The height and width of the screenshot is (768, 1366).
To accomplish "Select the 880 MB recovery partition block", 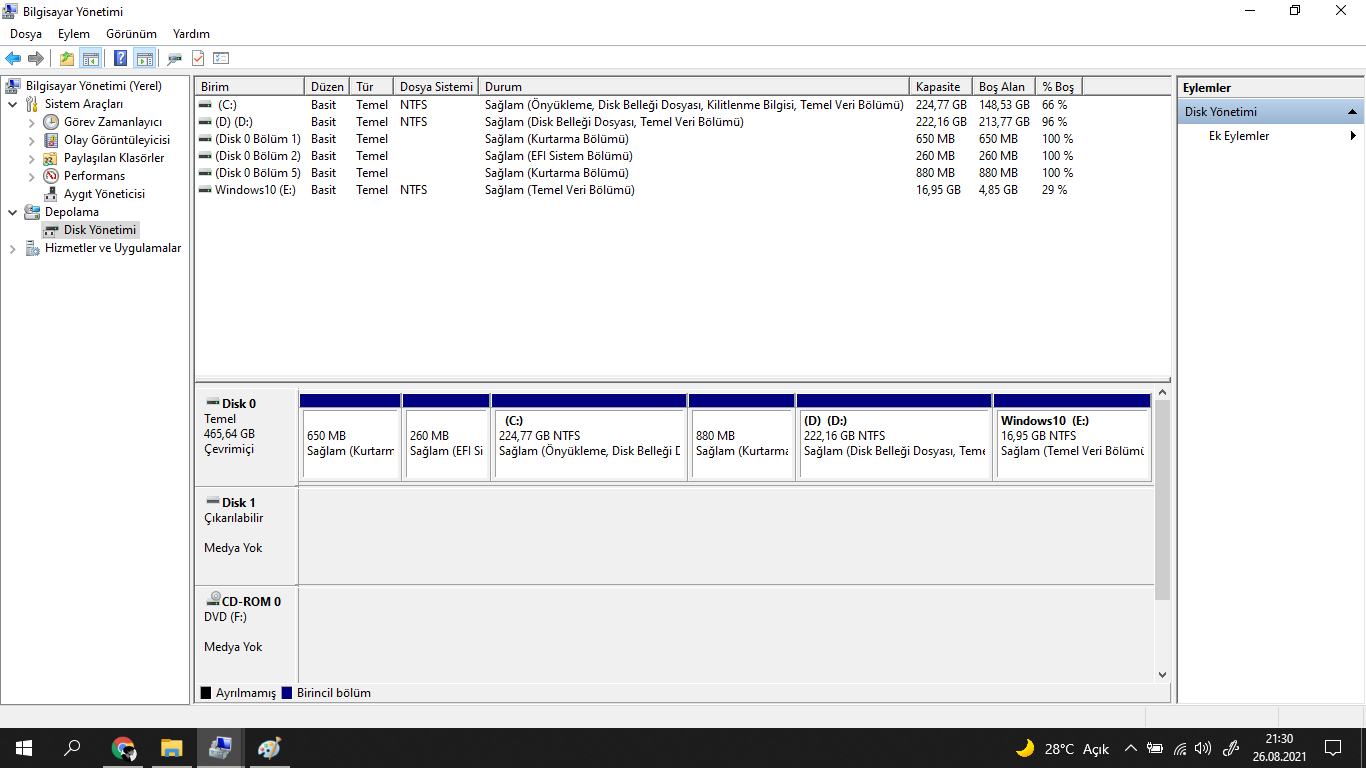I will (742, 437).
